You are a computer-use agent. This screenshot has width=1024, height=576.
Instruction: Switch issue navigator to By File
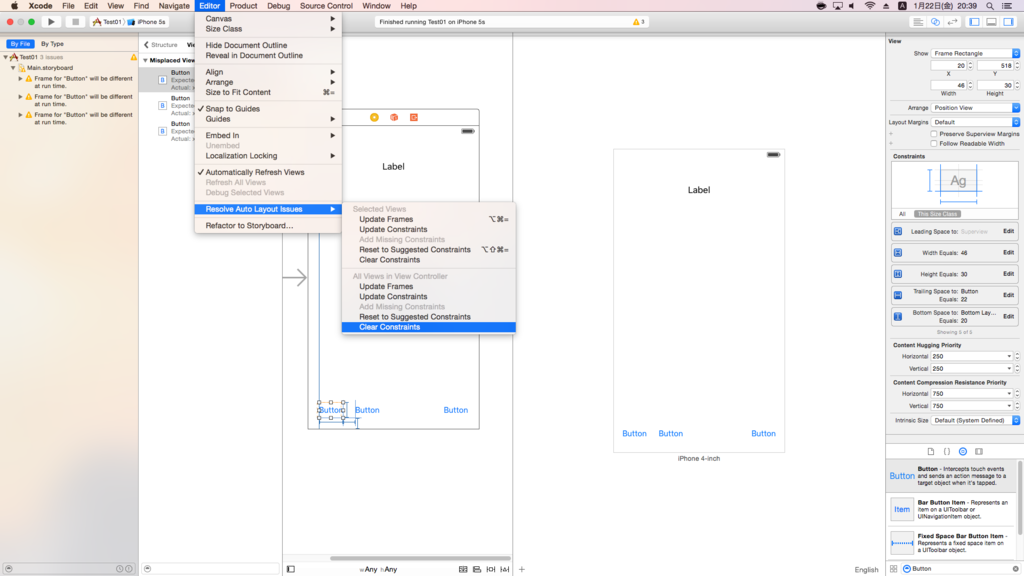click(20, 44)
